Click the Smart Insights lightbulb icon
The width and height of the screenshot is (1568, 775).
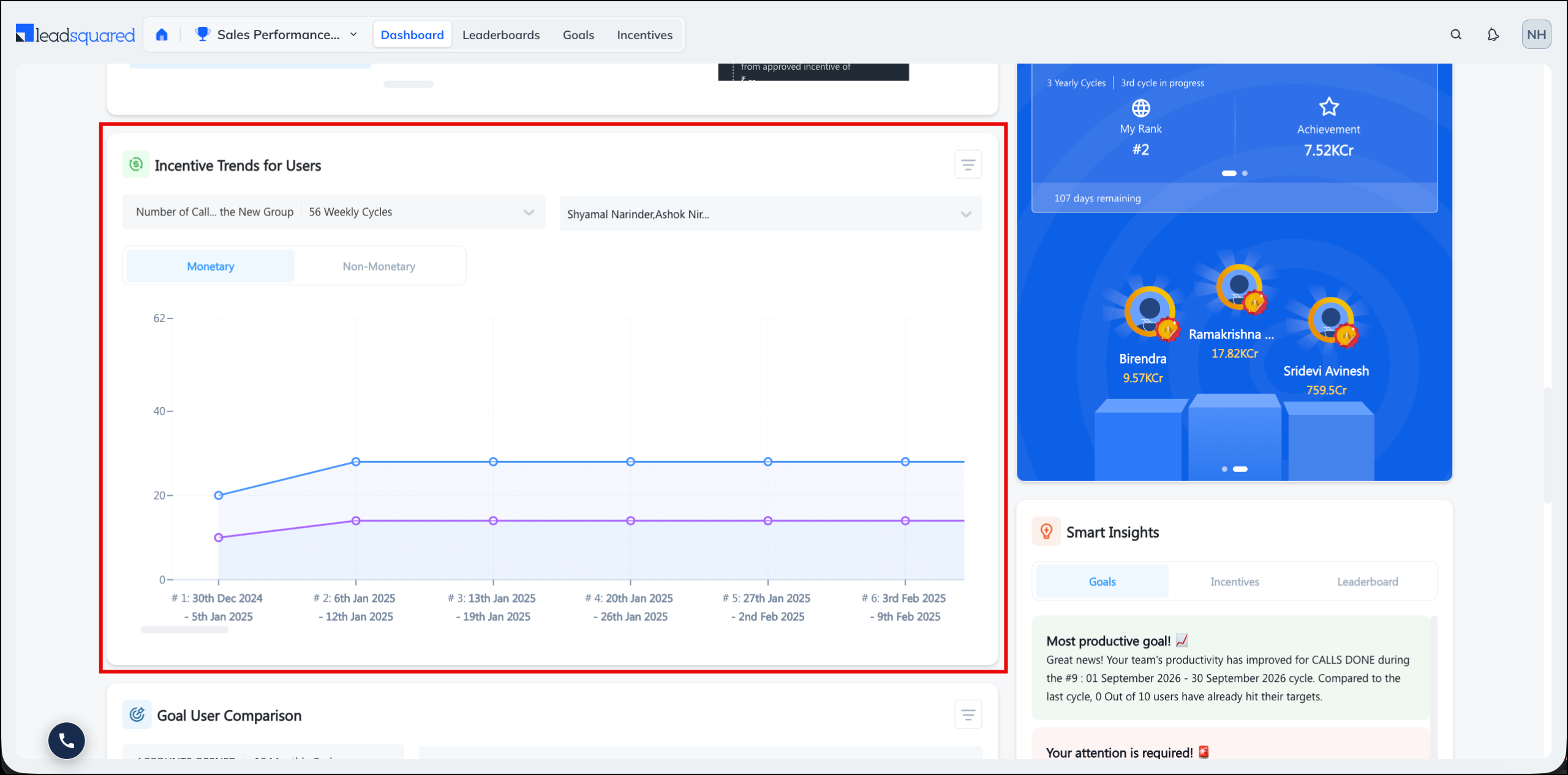coord(1046,531)
